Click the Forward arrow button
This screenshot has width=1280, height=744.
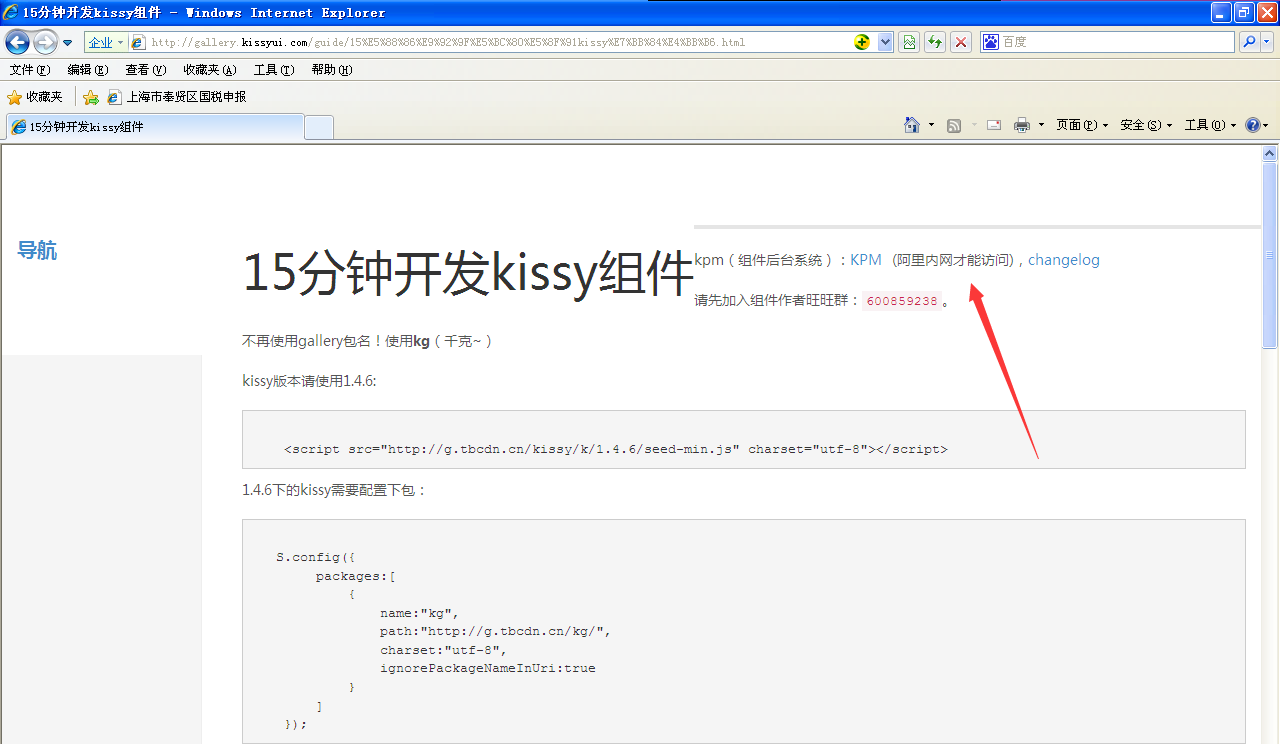(45, 42)
